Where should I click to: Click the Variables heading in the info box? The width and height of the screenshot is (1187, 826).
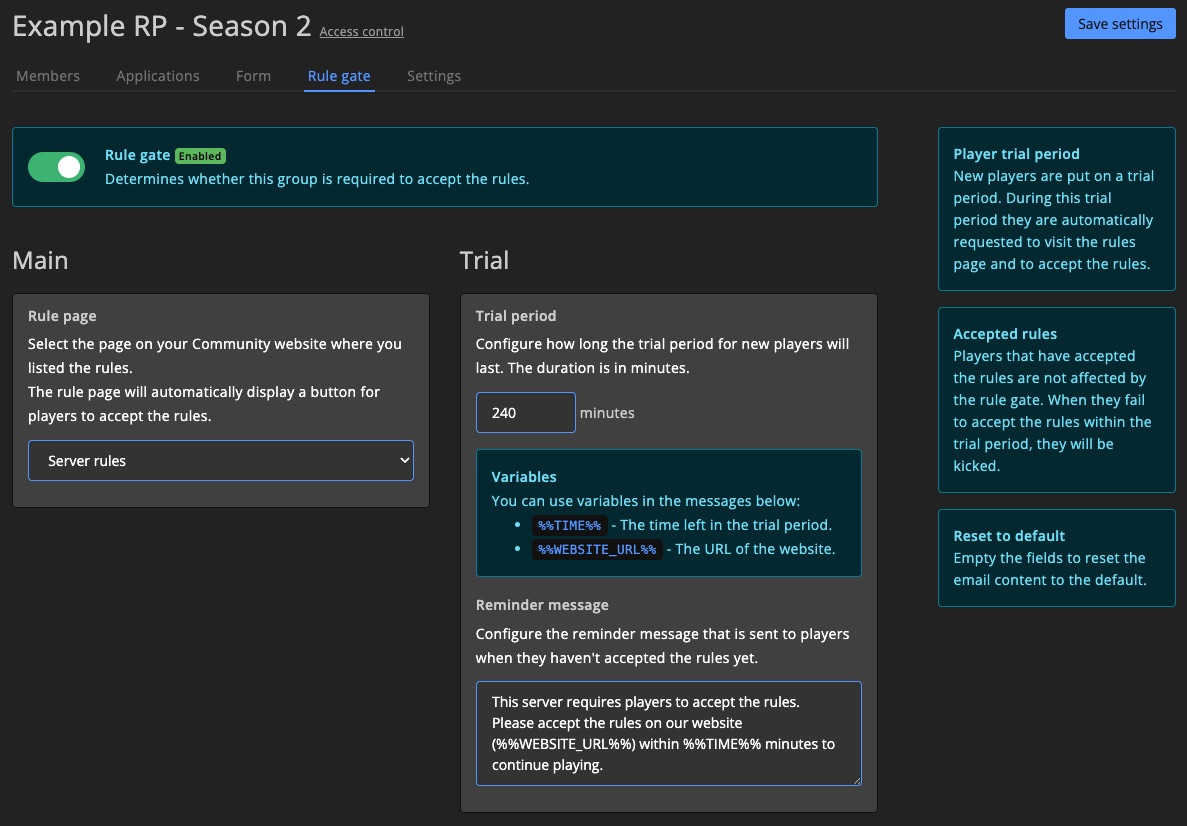coord(524,477)
